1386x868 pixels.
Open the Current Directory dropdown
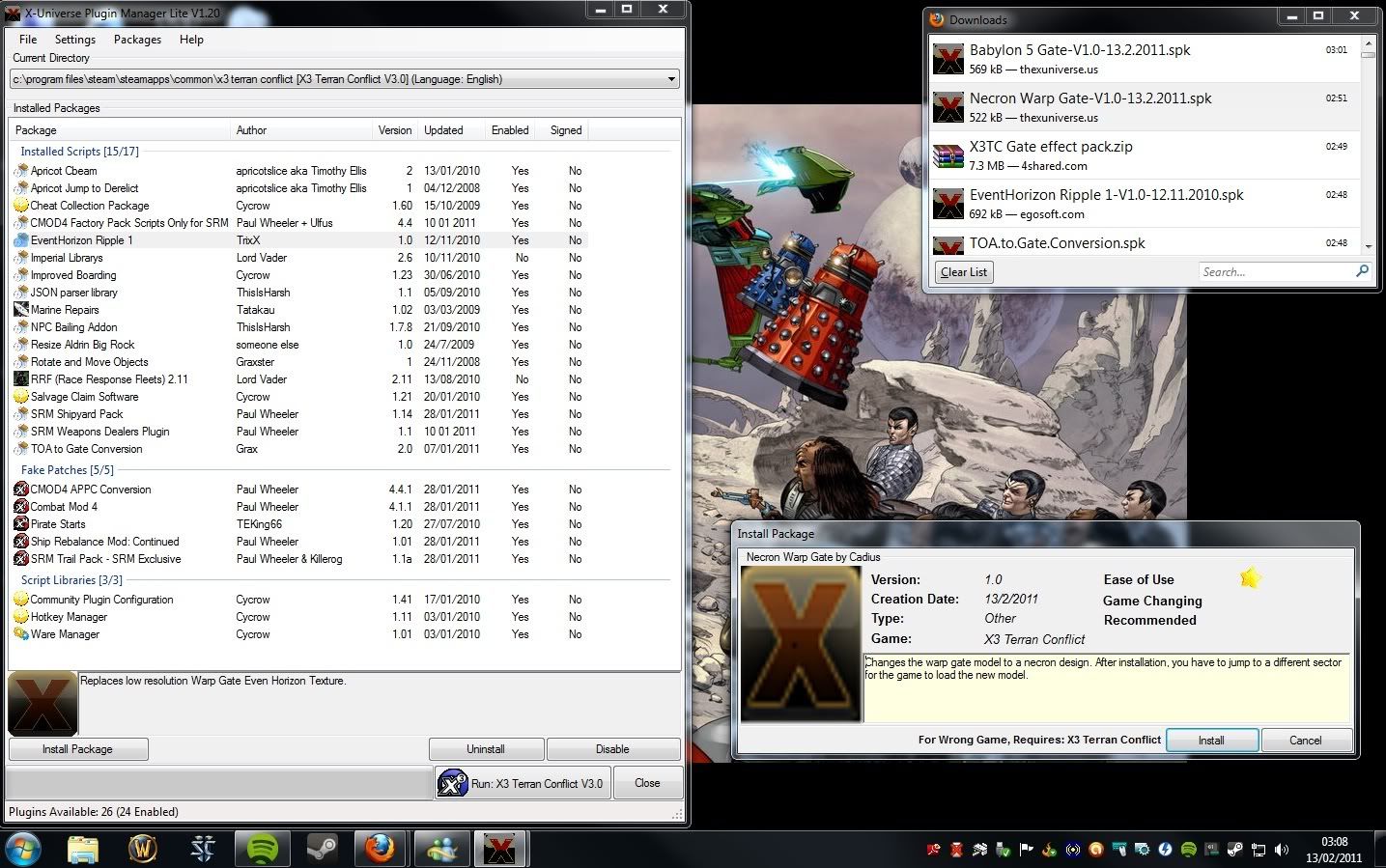click(x=670, y=79)
